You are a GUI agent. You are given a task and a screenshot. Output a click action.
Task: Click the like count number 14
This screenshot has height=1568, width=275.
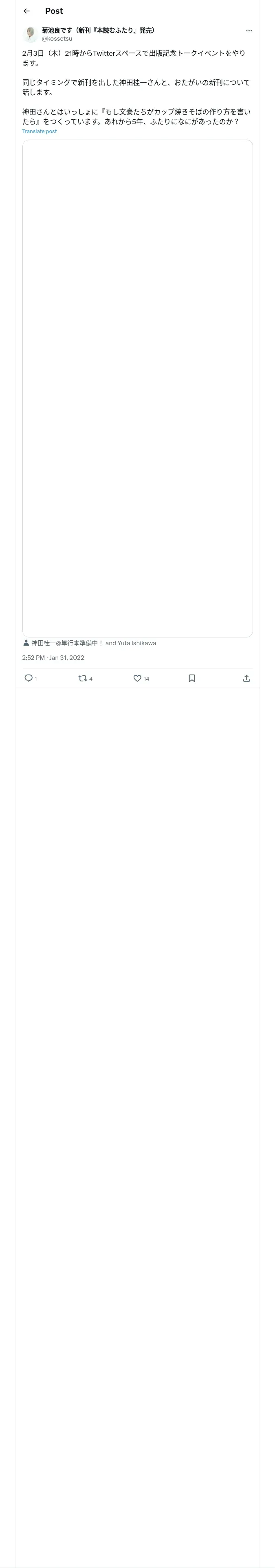(x=146, y=679)
